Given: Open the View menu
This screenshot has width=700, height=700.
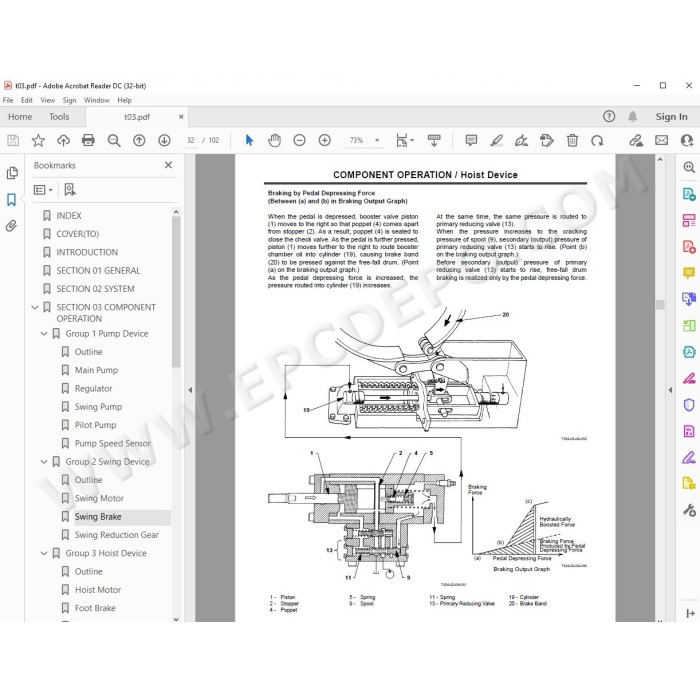Looking at the screenshot, I should point(47,100).
